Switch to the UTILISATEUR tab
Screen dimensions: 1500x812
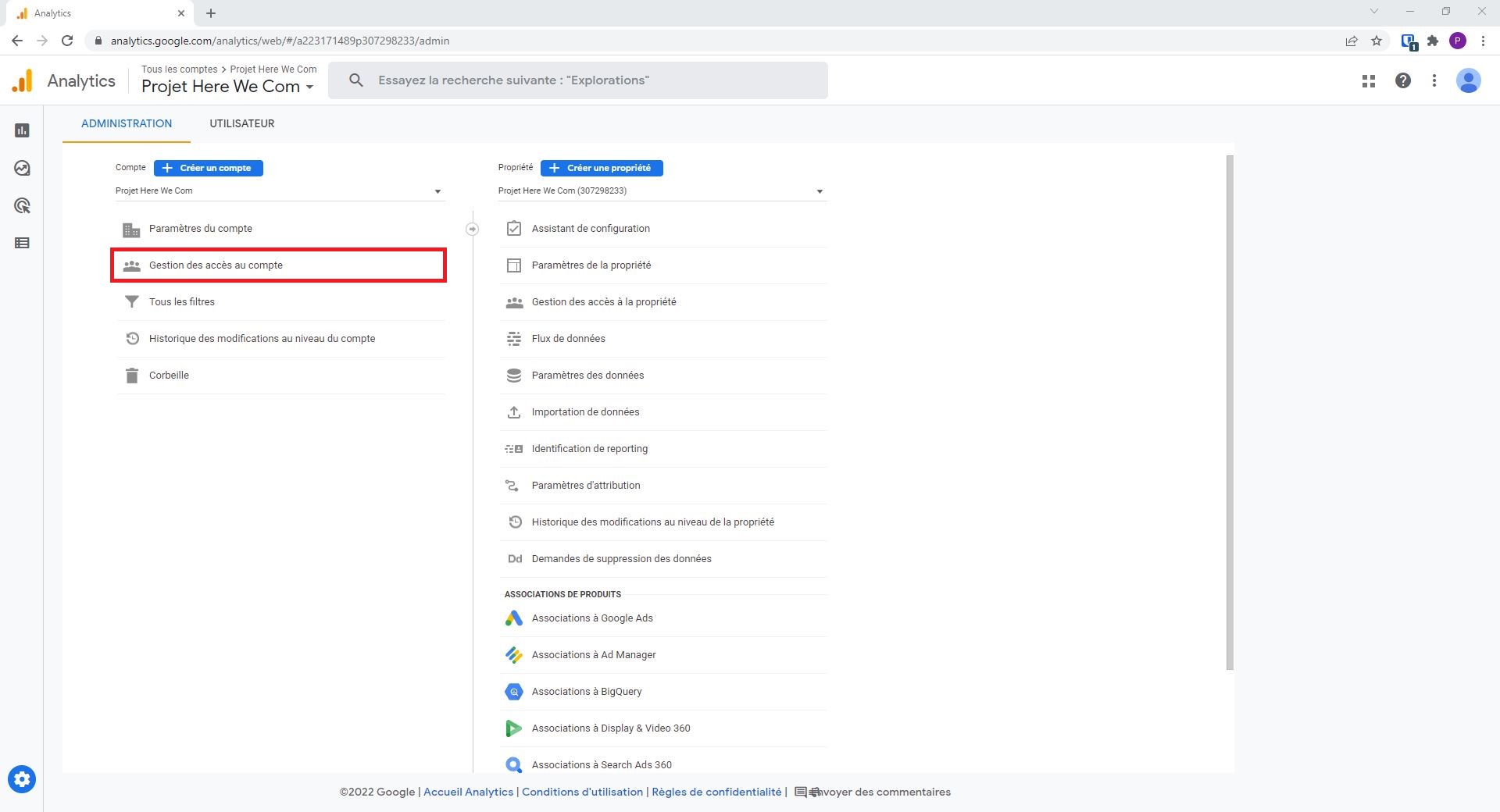[x=242, y=123]
